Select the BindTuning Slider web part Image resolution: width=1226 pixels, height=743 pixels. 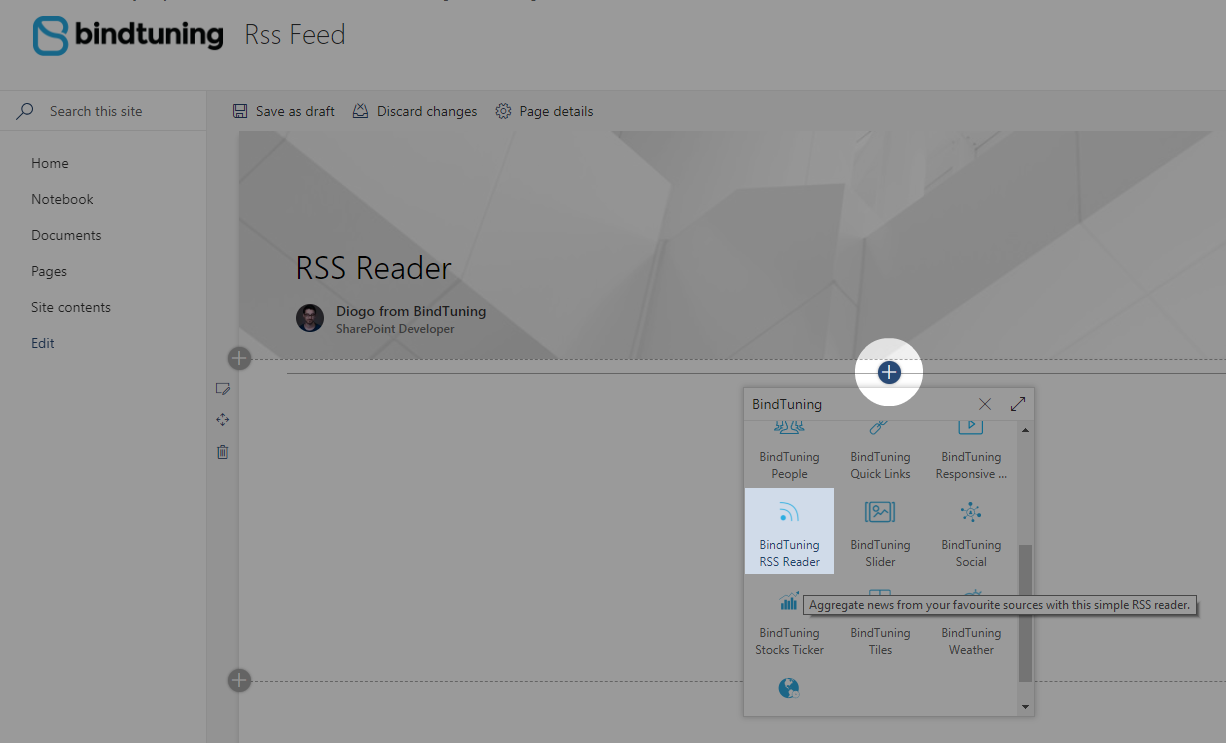click(880, 531)
